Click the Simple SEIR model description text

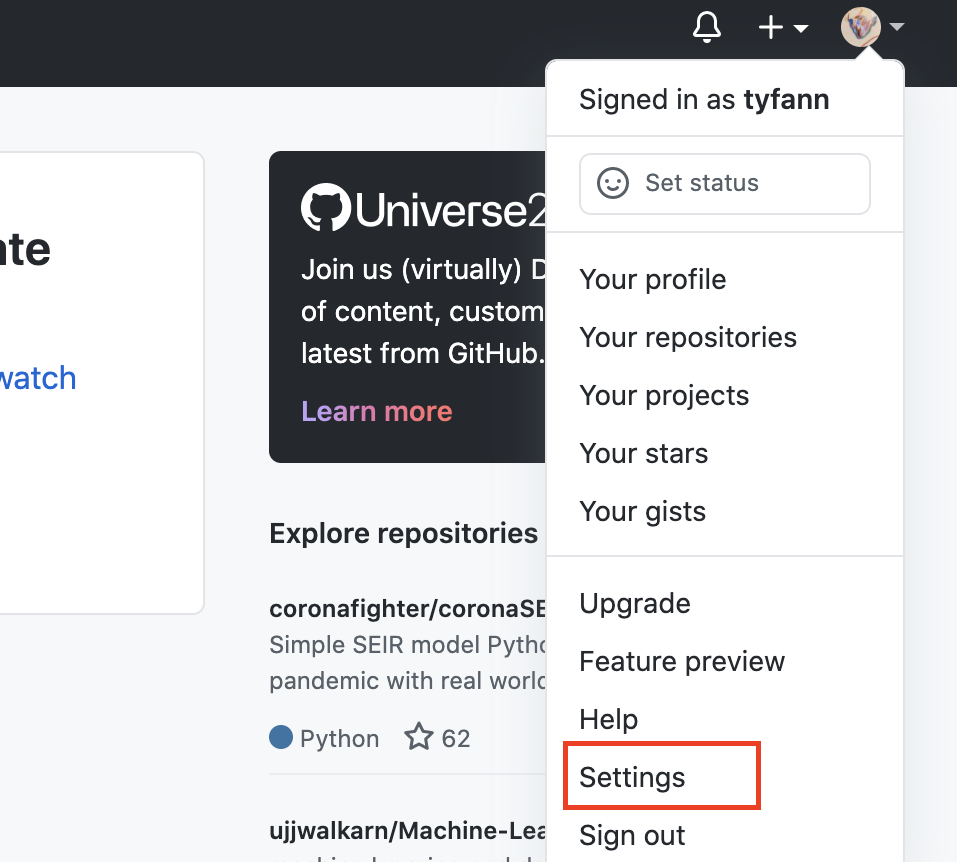tap(408, 662)
